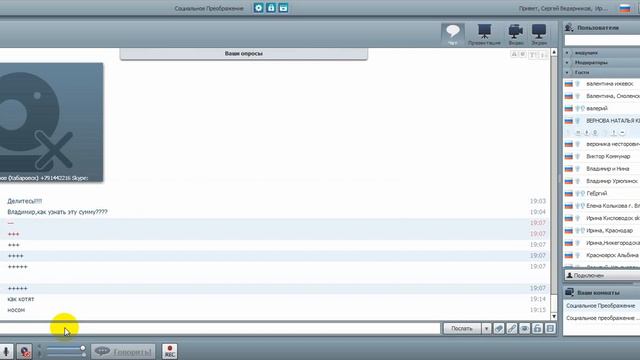Click the third blue icon next to lock
The image size is (640, 360).
[x=283, y=8]
